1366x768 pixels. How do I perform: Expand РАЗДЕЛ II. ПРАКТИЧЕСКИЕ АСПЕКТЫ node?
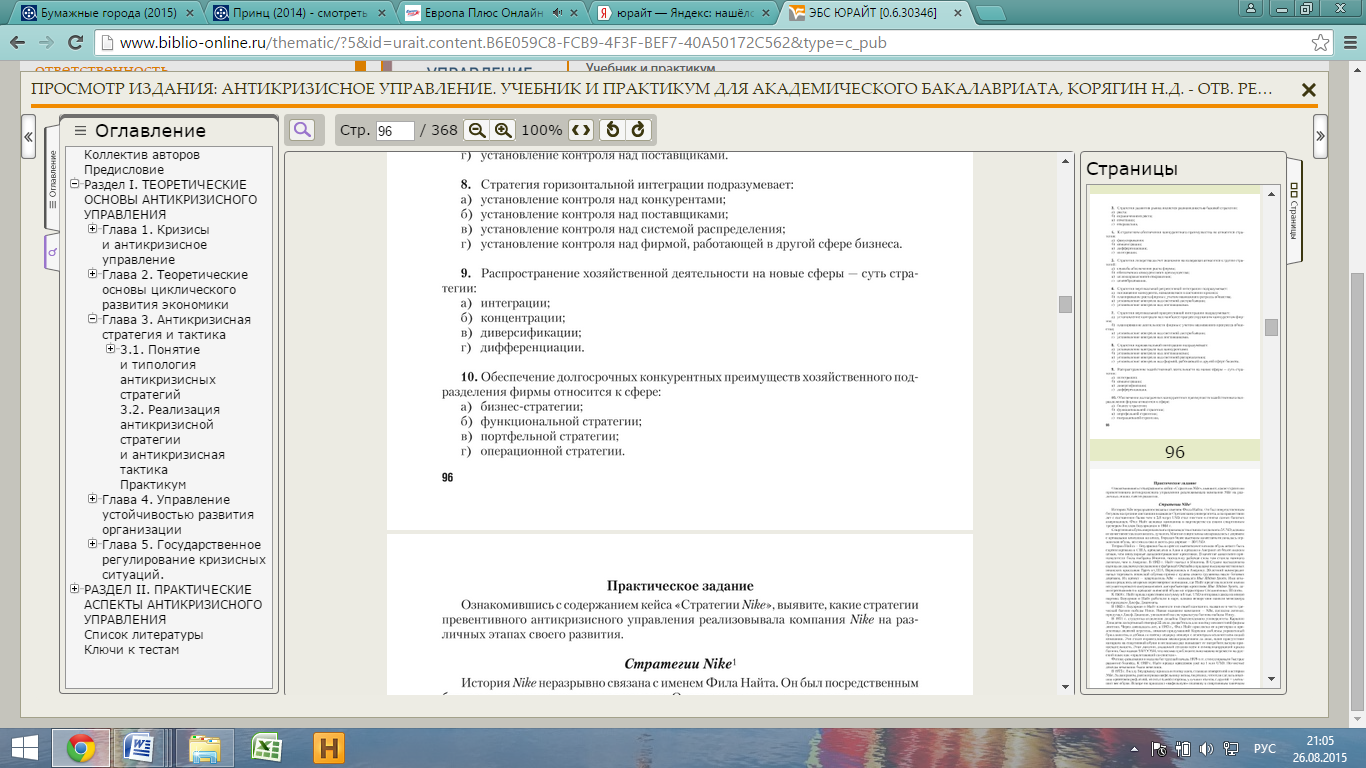[x=75, y=590]
